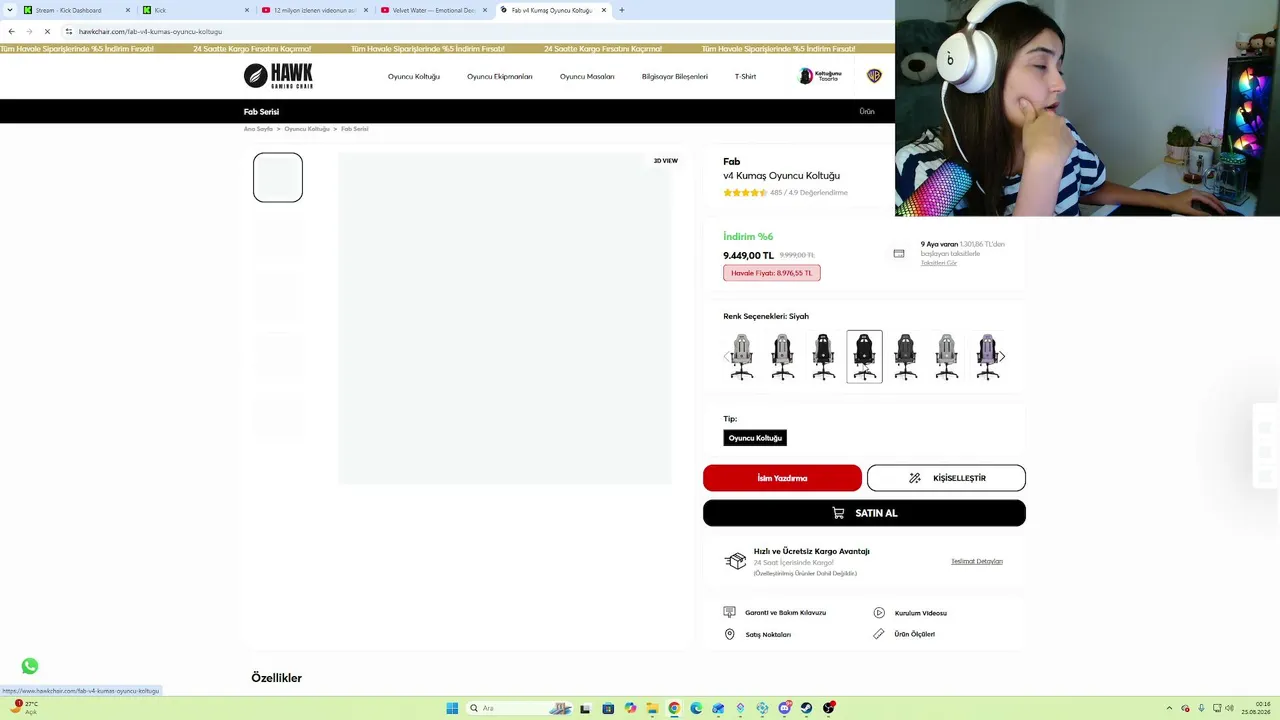This screenshot has width=1280, height=720.
Task: Click the browser back arrow
Action: pyautogui.click(x=11, y=31)
